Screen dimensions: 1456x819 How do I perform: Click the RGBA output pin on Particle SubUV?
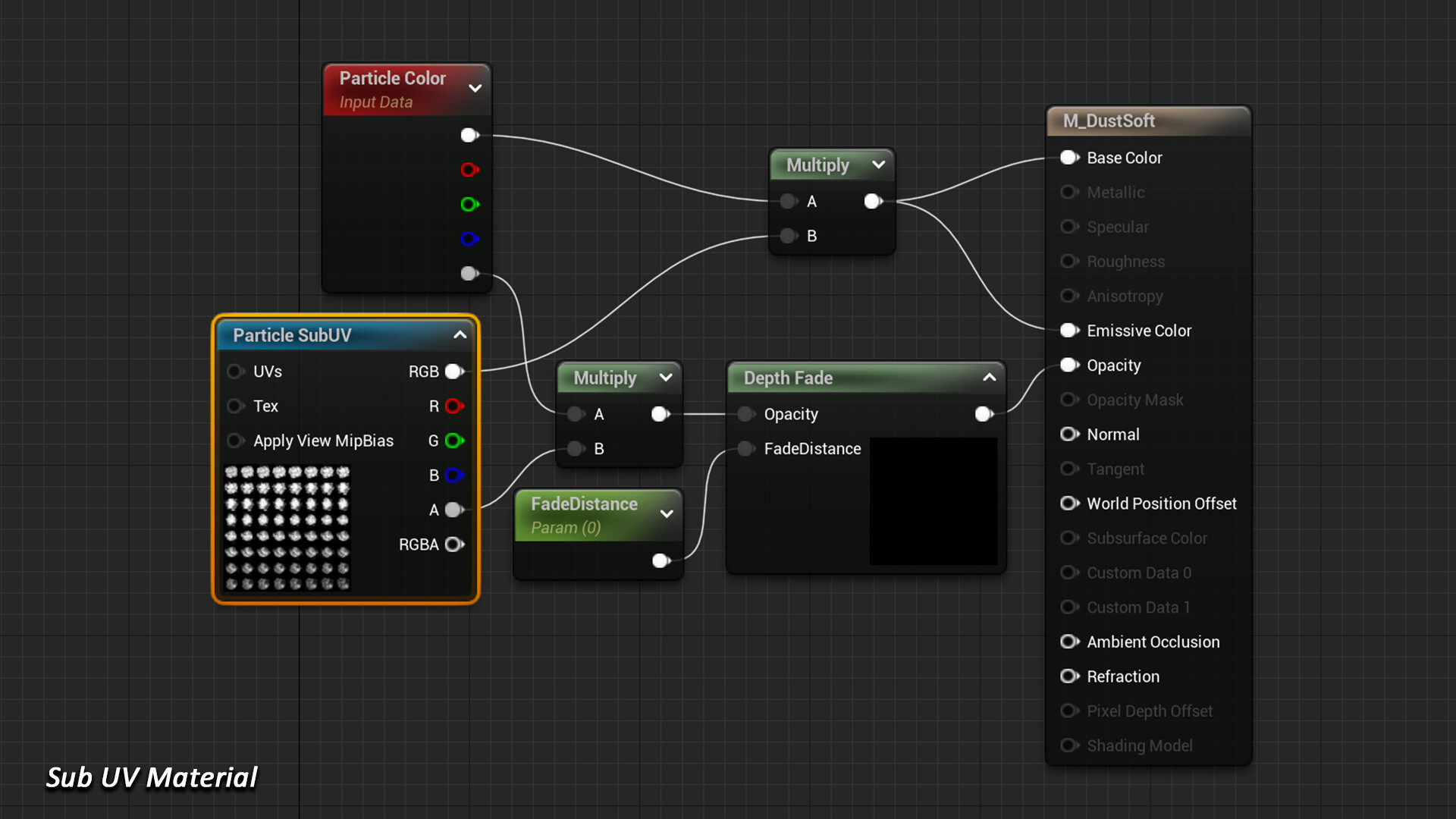pos(454,544)
